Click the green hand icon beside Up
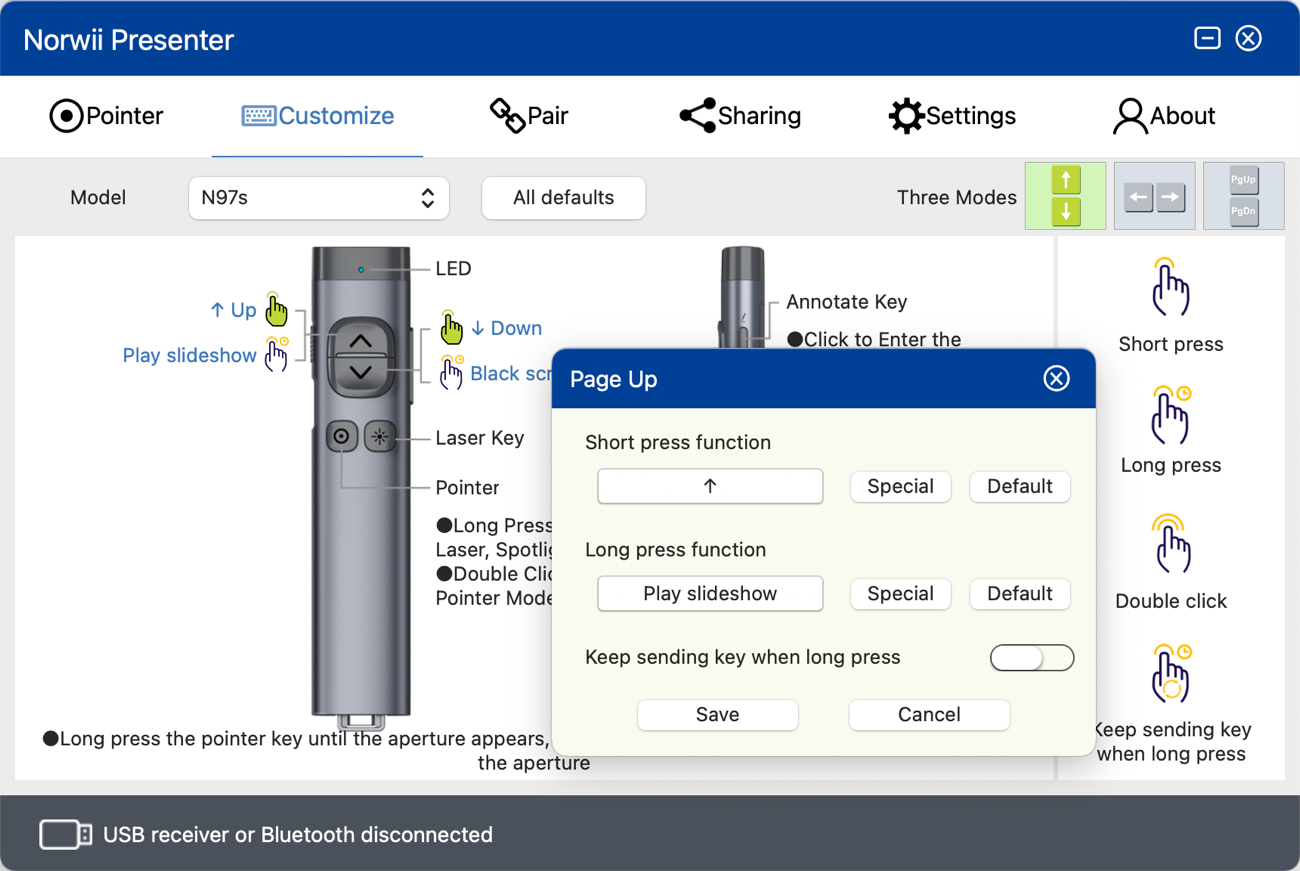The width and height of the screenshot is (1300, 871). click(276, 310)
